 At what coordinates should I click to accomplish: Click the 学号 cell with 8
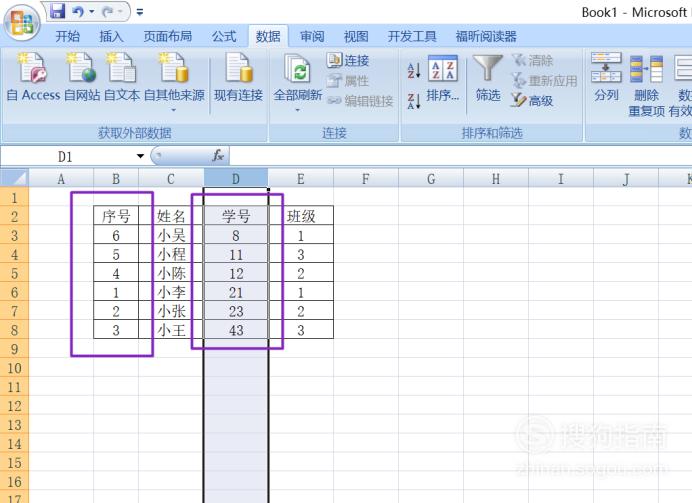(x=236, y=236)
